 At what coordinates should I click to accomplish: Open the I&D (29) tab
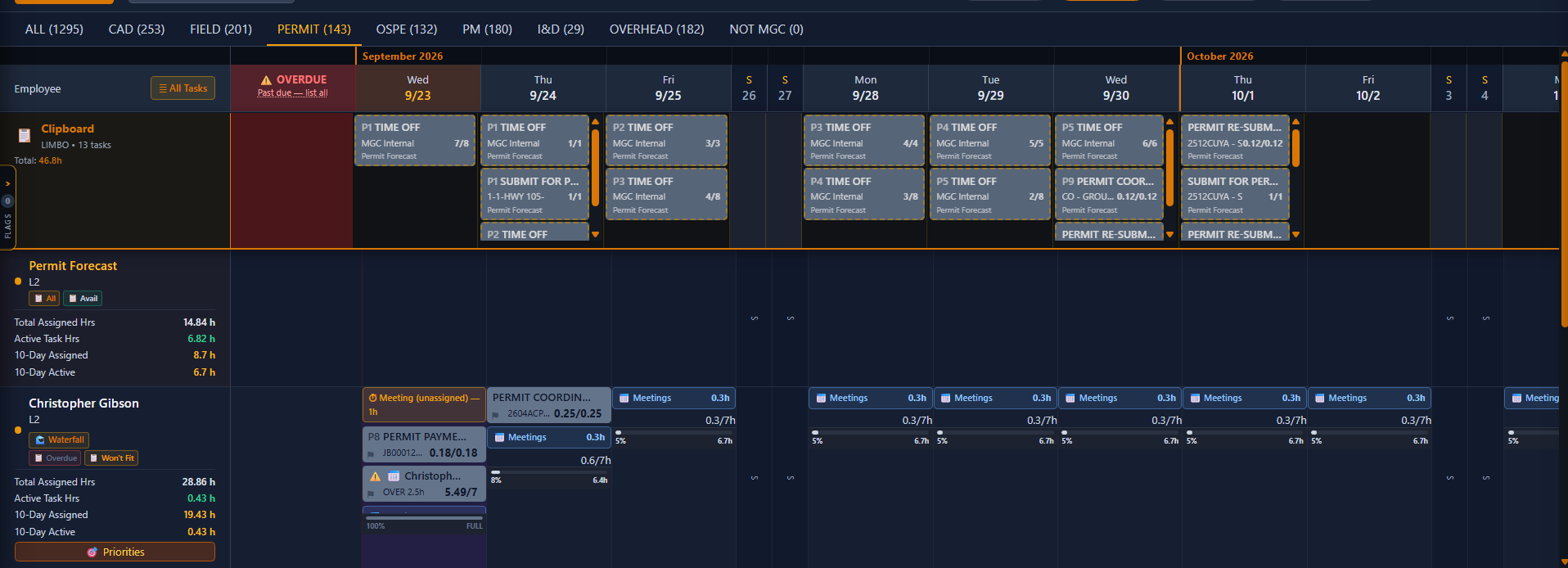(561, 29)
